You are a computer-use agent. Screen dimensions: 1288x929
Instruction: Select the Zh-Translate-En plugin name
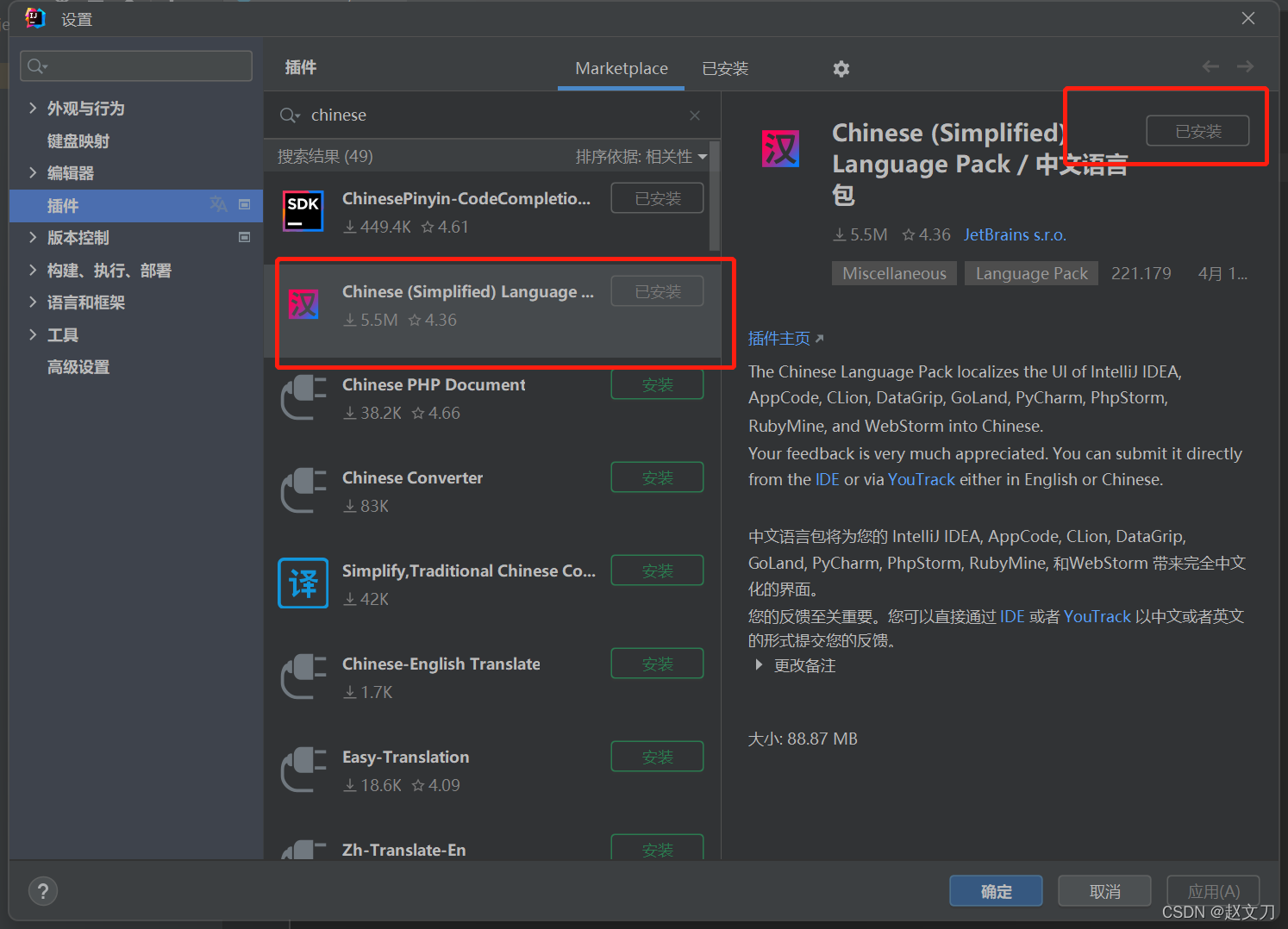[x=403, y=850]
